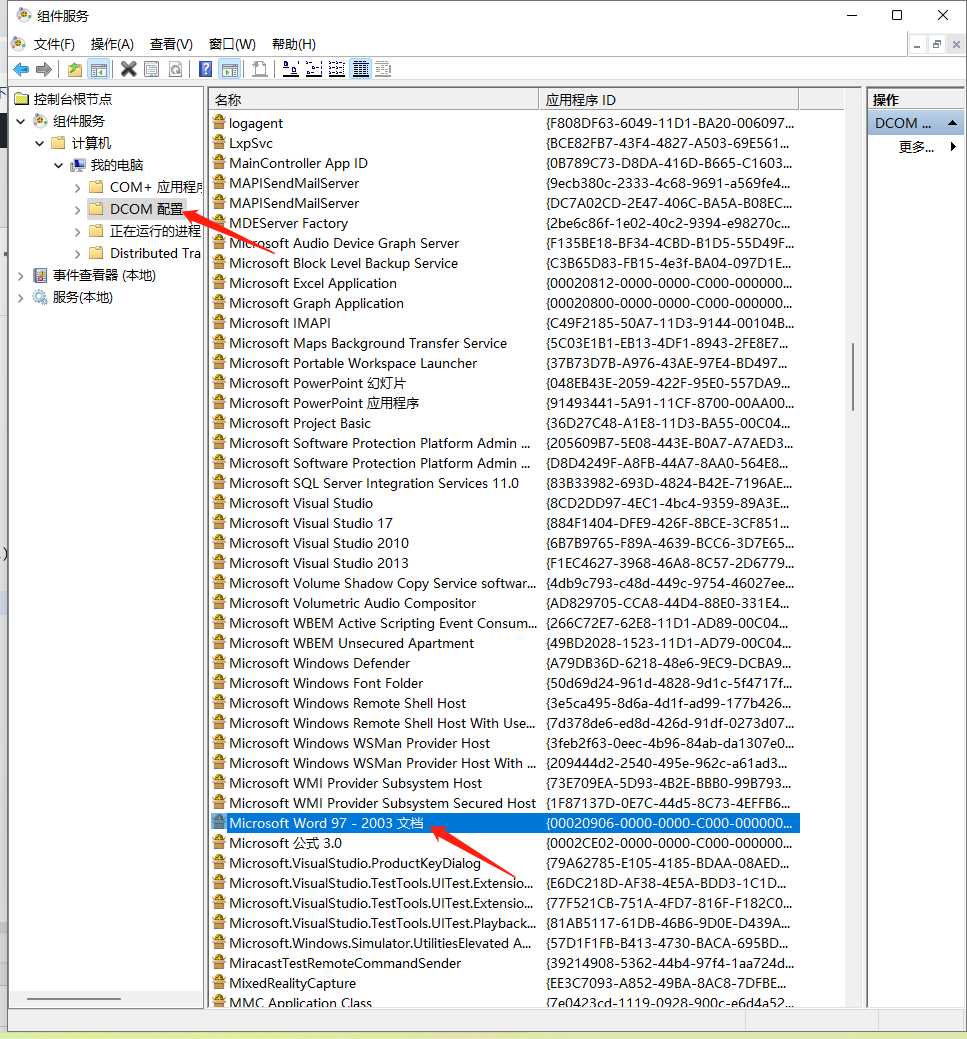Open 更多... actions submenu
Image resolution: width=967 pixels, height=1039 pixels.
928,147
